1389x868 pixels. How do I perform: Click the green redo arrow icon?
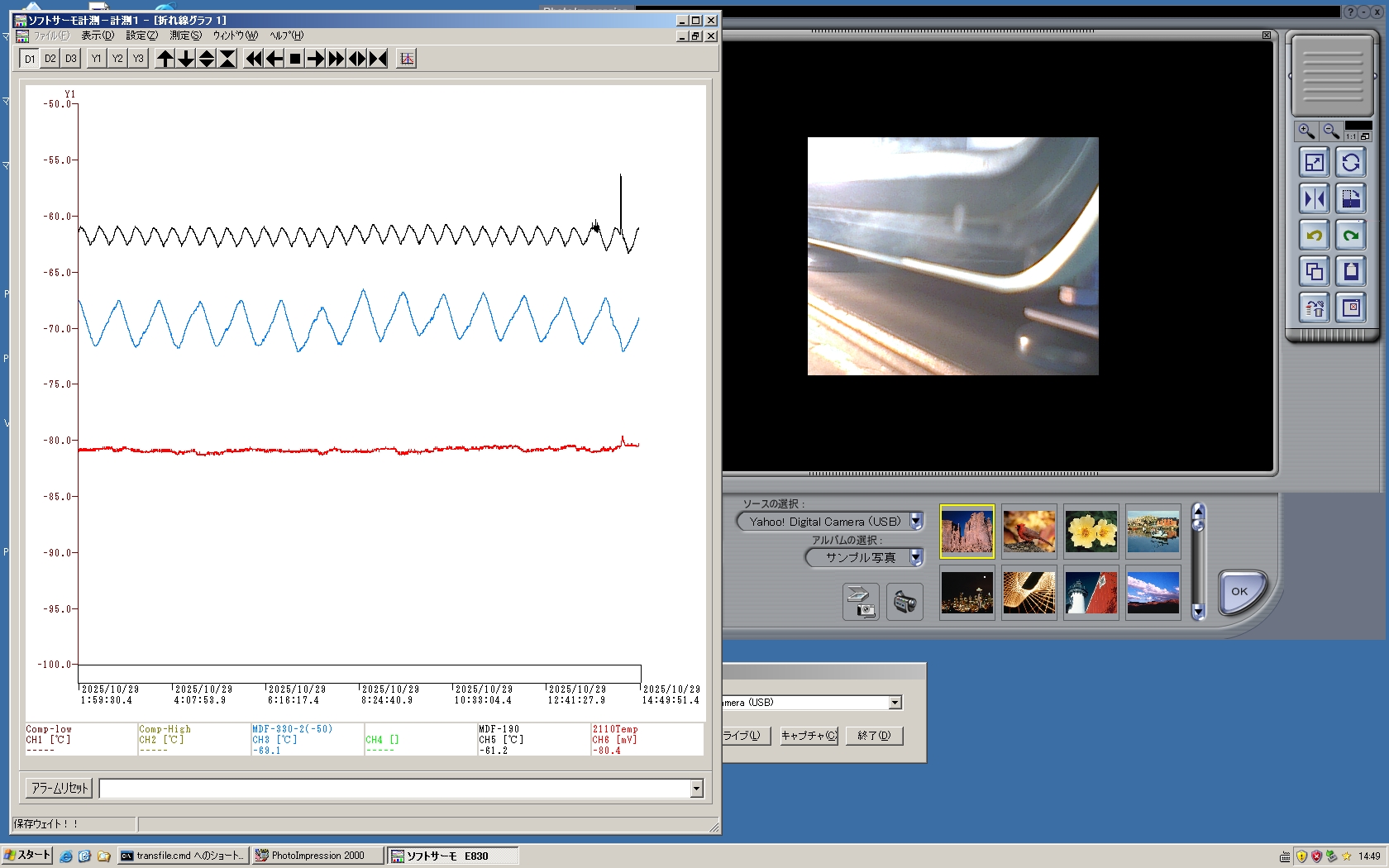click(1351, 236)
